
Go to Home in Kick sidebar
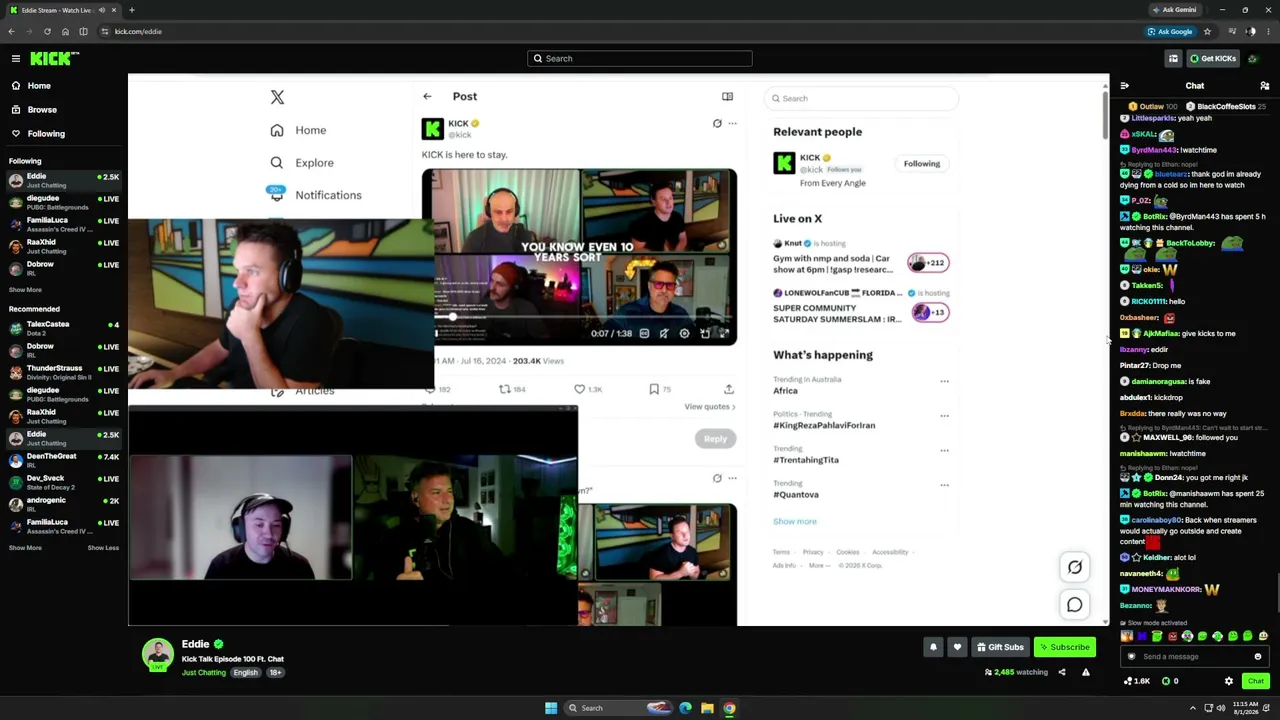(39, 86)
